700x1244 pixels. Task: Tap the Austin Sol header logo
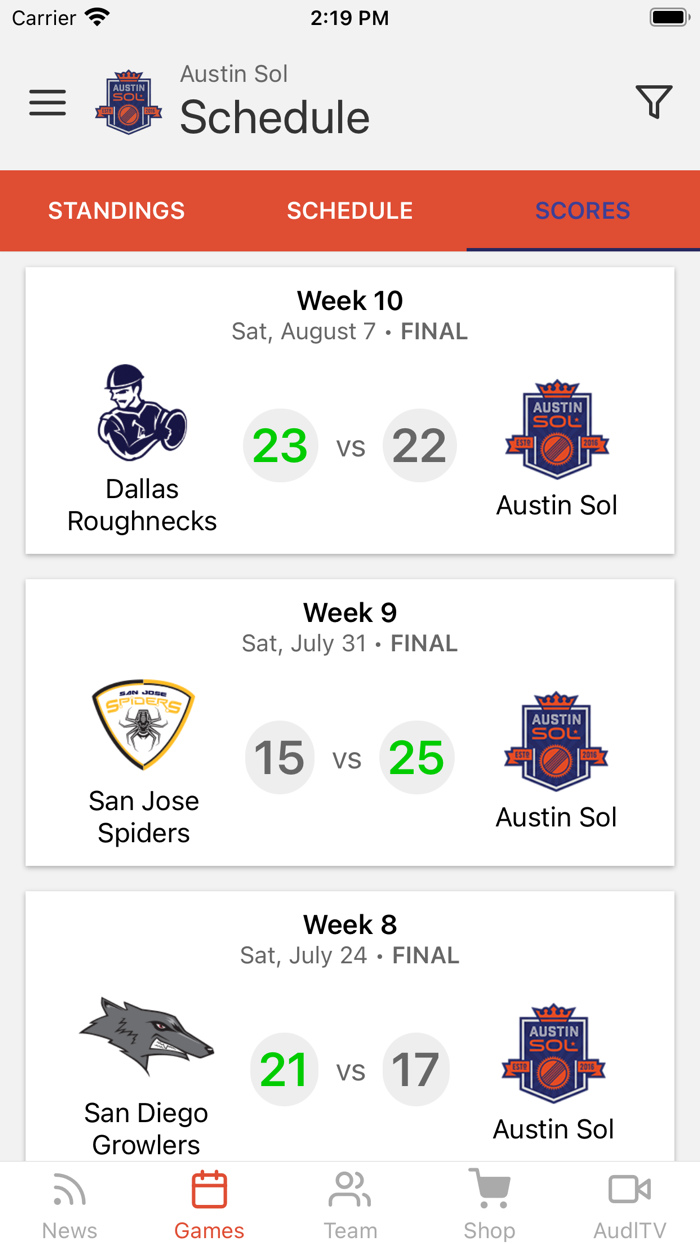pyautogui.click(x=128, y=103)
